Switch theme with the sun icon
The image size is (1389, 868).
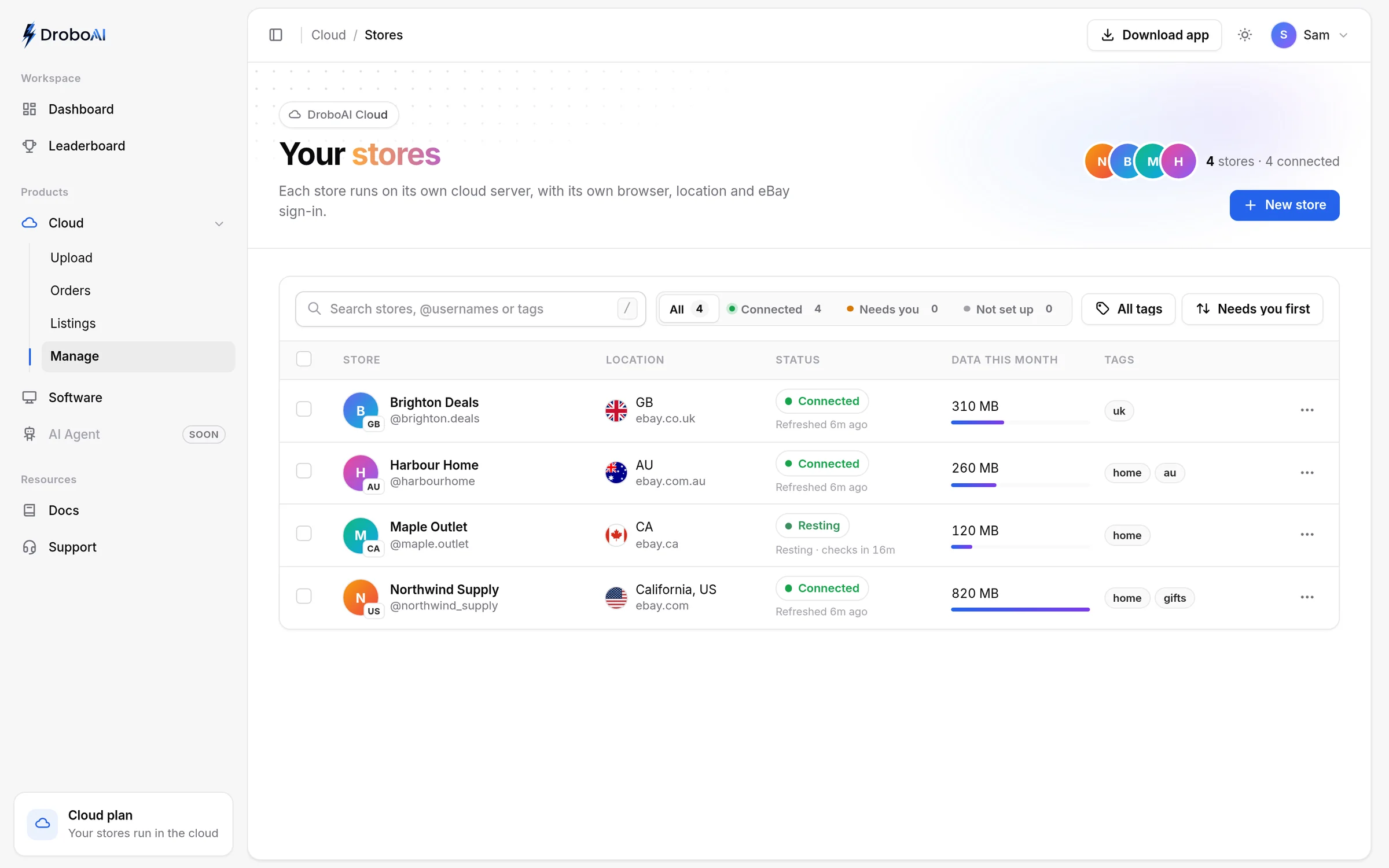pos(1244,35)
